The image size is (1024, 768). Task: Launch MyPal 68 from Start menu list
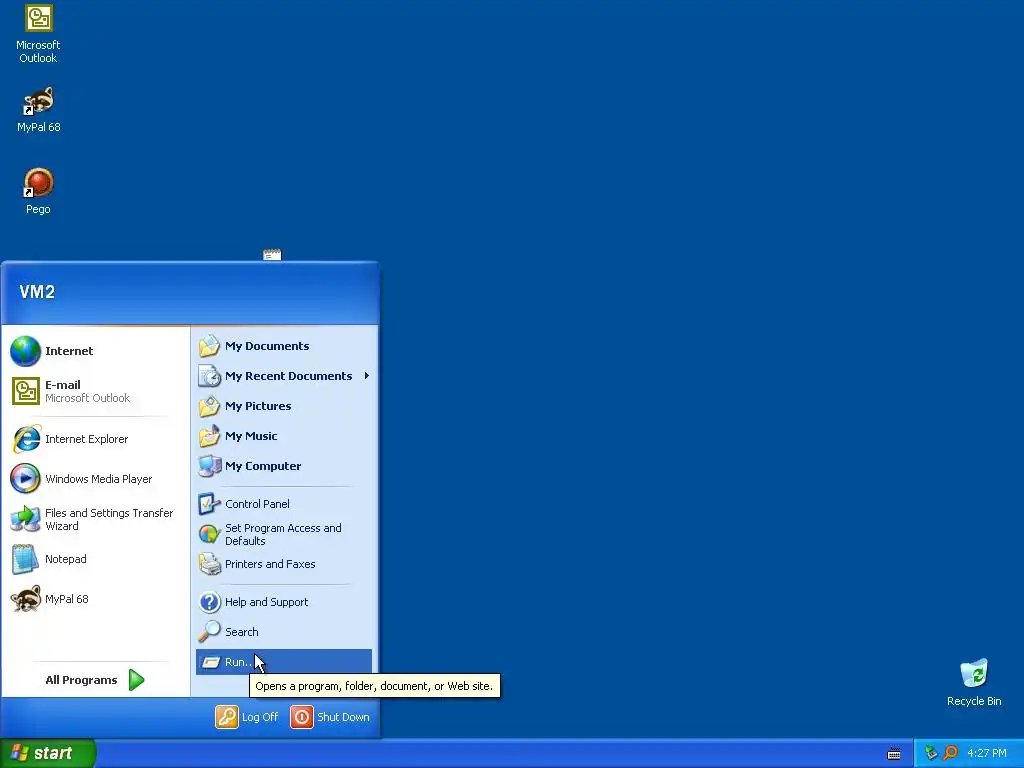(x=97, y=599)
